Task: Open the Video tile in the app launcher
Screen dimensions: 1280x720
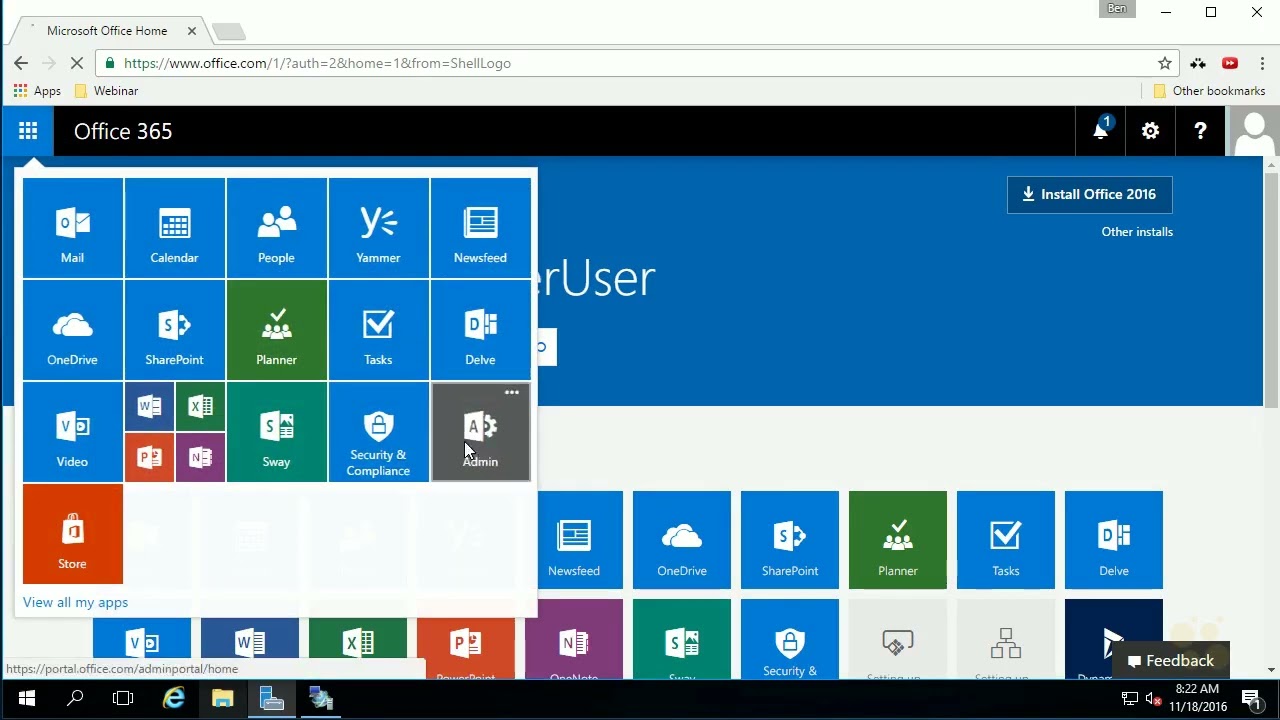Action: (73, 432)
